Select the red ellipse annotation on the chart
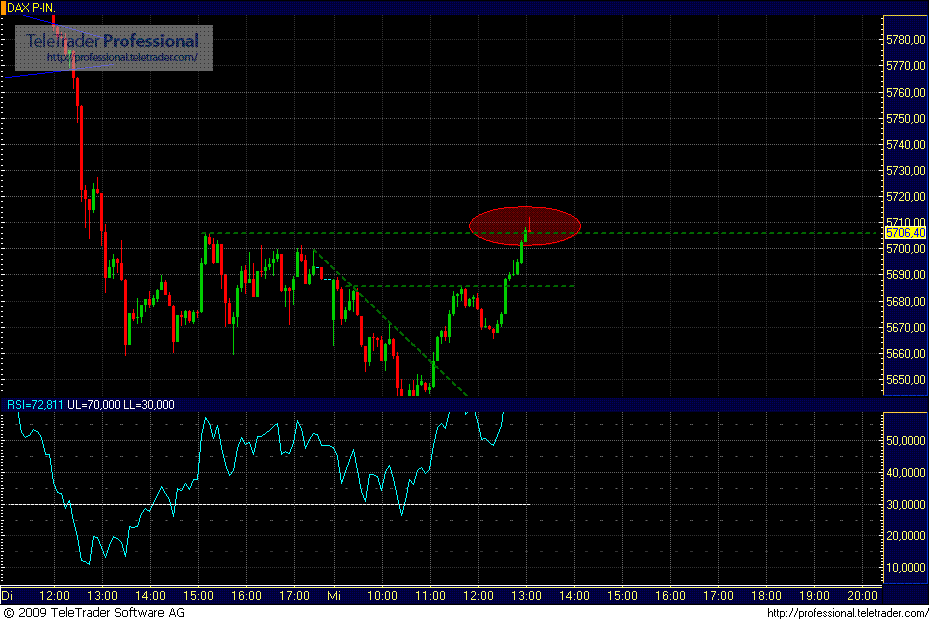This screenshot has height=622, width=929. 524,226
